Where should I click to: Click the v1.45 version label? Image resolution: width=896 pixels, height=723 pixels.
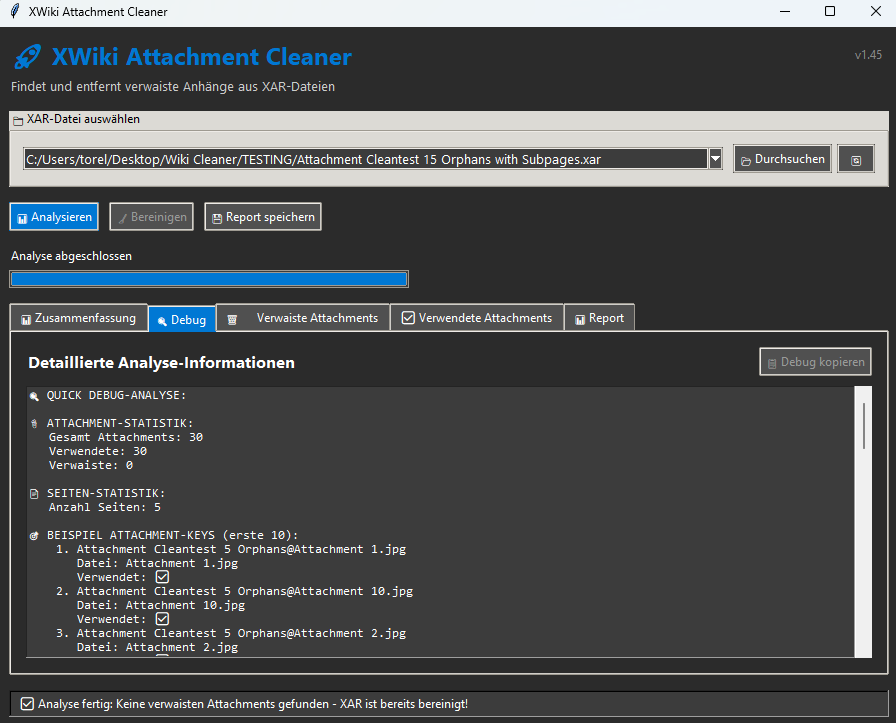tap(868, 55)
